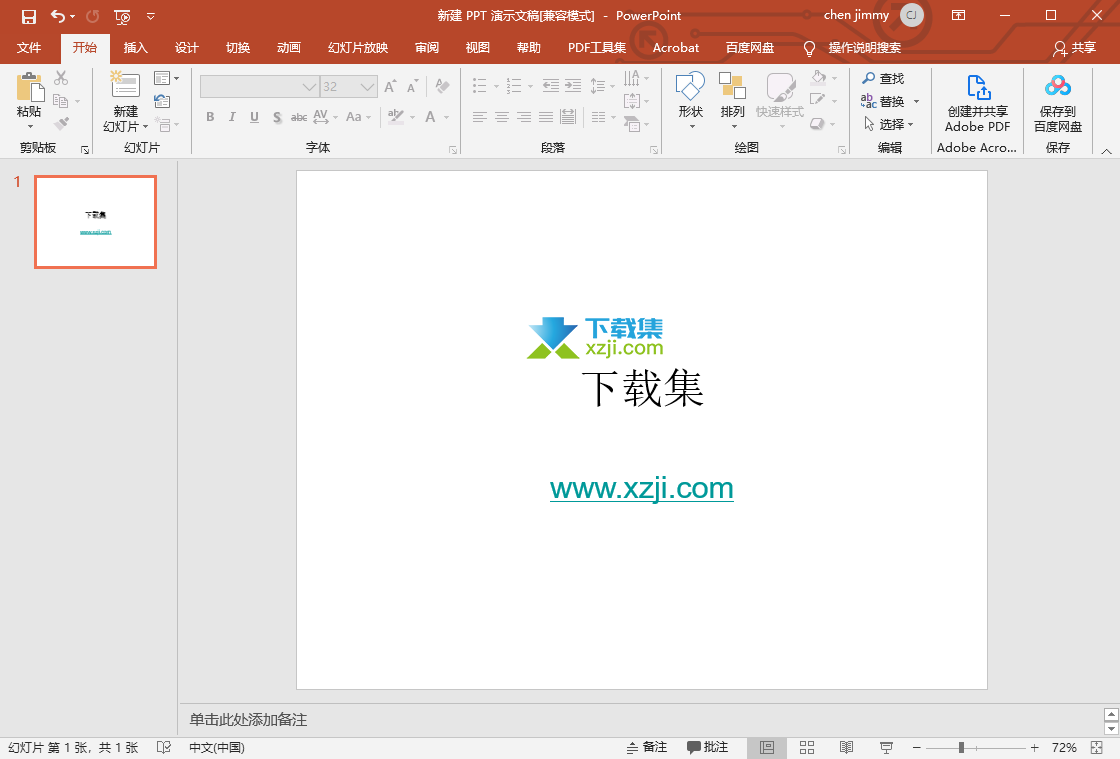1120x759 pixels.
Task: Open text direction options
Action: (x=636, y=78)
